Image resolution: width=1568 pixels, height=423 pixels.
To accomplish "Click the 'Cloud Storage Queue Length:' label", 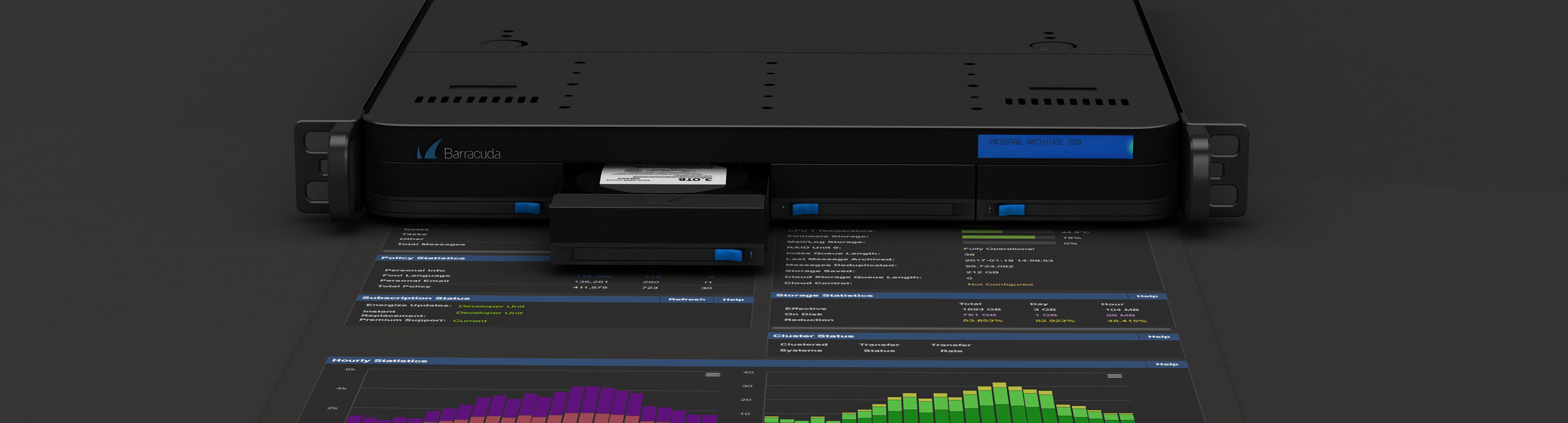I will coord(853,277).
